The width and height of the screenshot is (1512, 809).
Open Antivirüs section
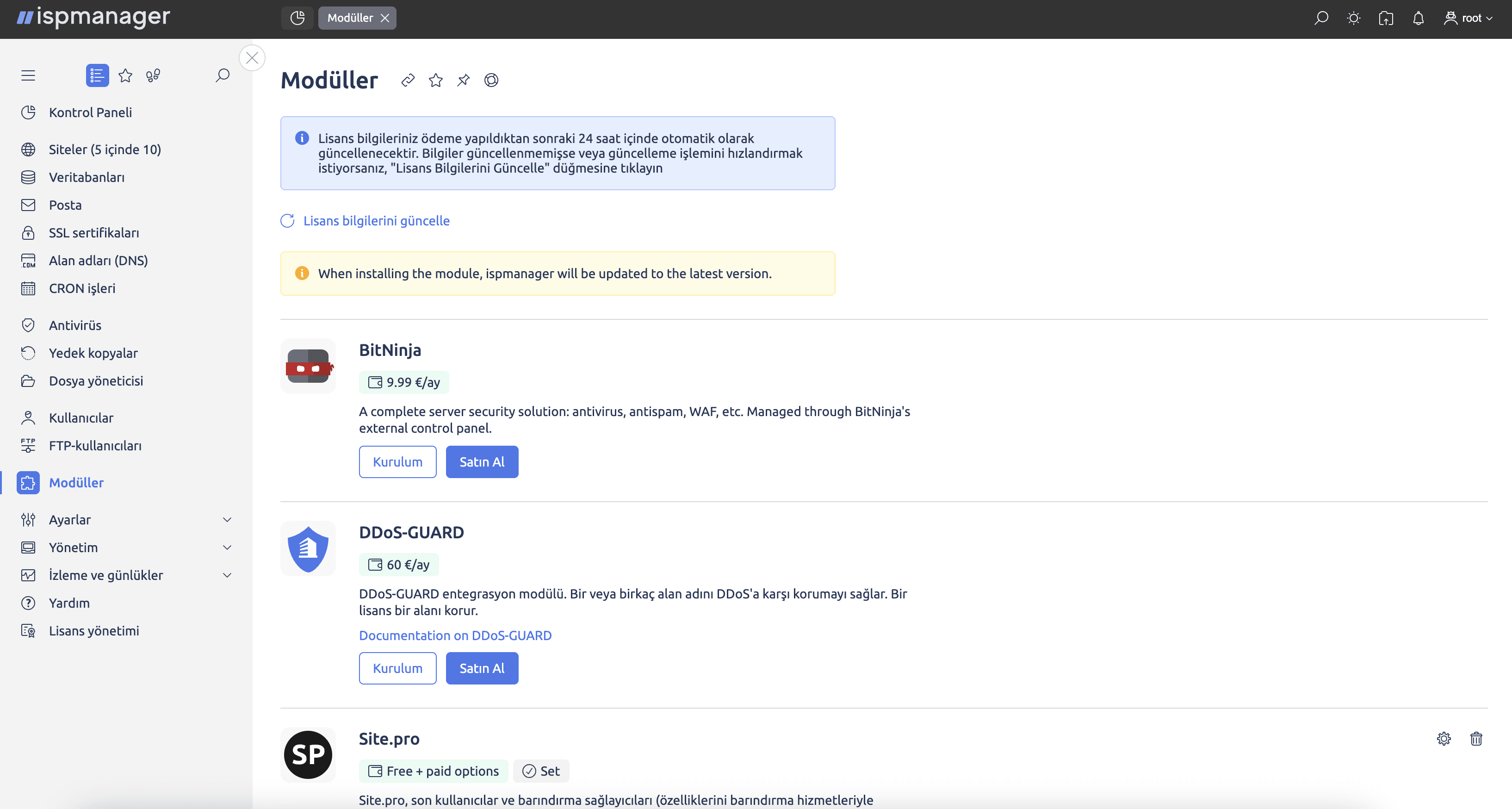click(x=75, y=325)
